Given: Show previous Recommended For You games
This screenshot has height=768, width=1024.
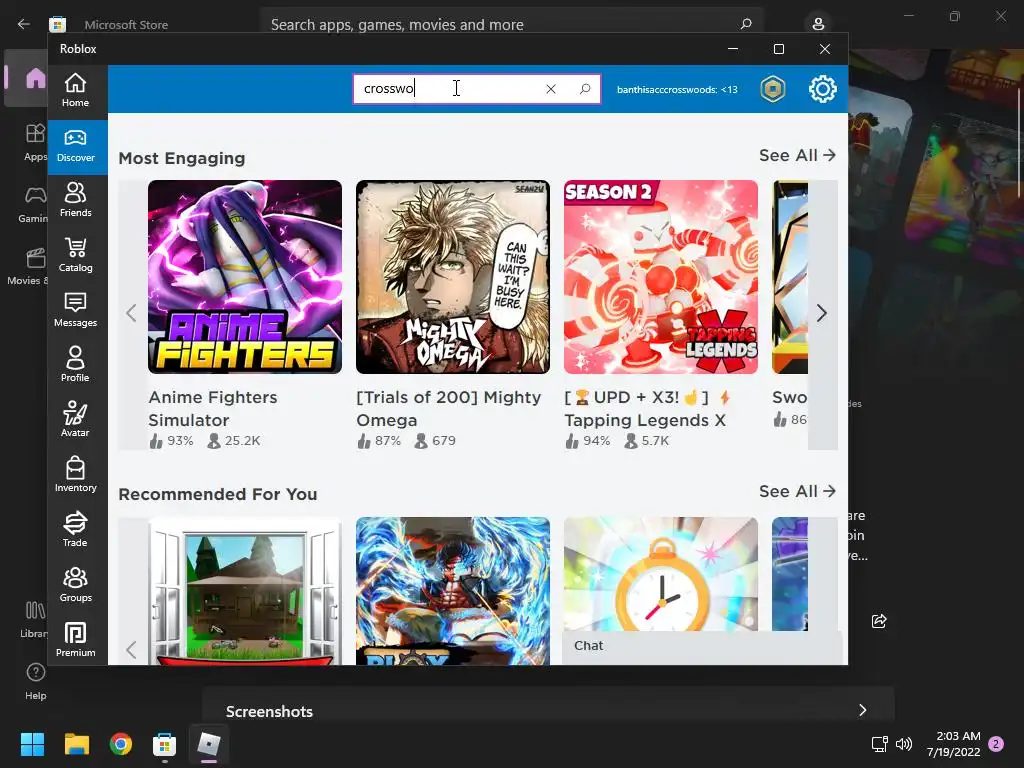Looking at the screenshot, I should pyautogui.click(x=132, y=650).
